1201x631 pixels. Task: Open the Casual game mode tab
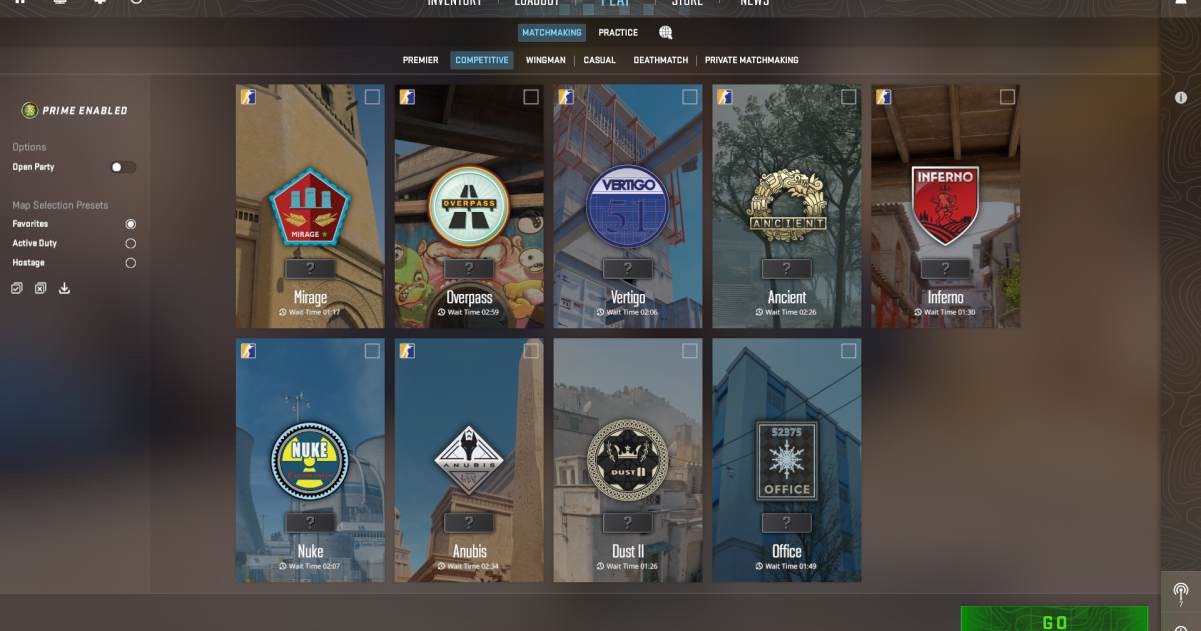pyautogui.click(x=600, y=60)
